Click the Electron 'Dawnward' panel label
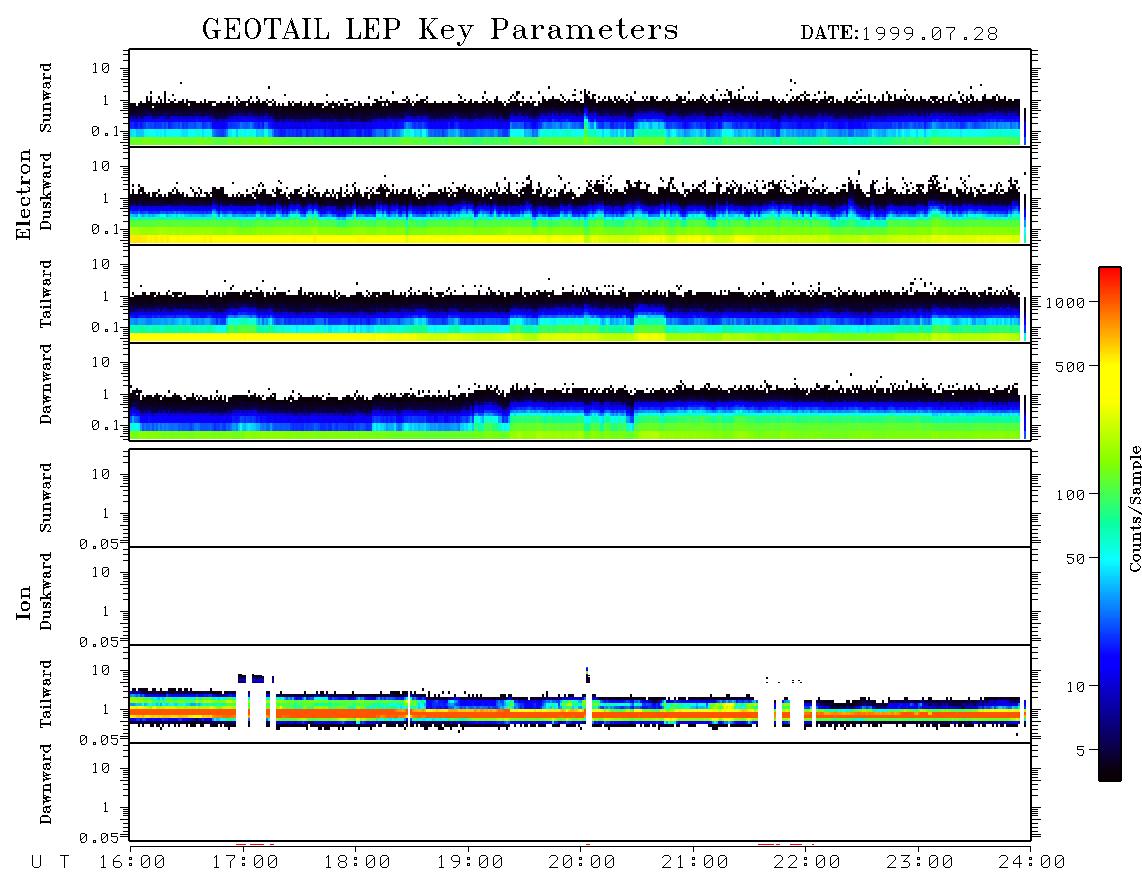This screenshot has width=1142, height=880. pos(46,384)
